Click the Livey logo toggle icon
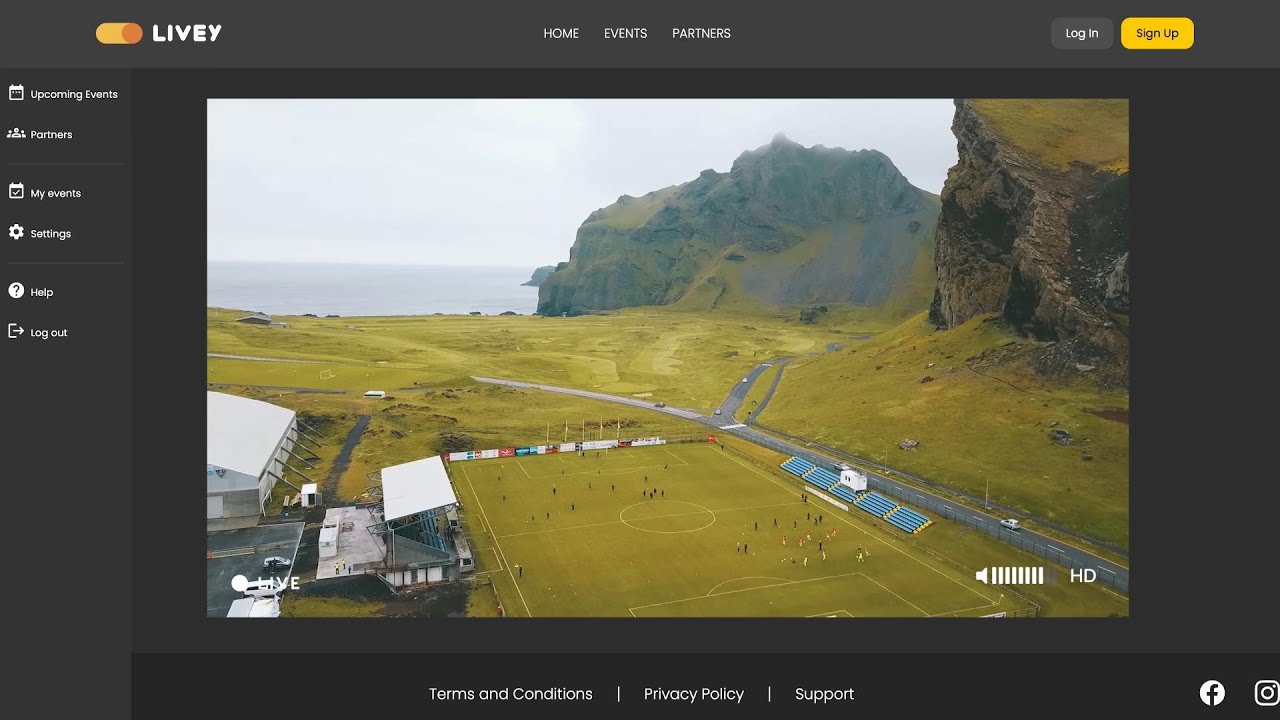Screen dimensions: 1280x720 coord(119,33)
